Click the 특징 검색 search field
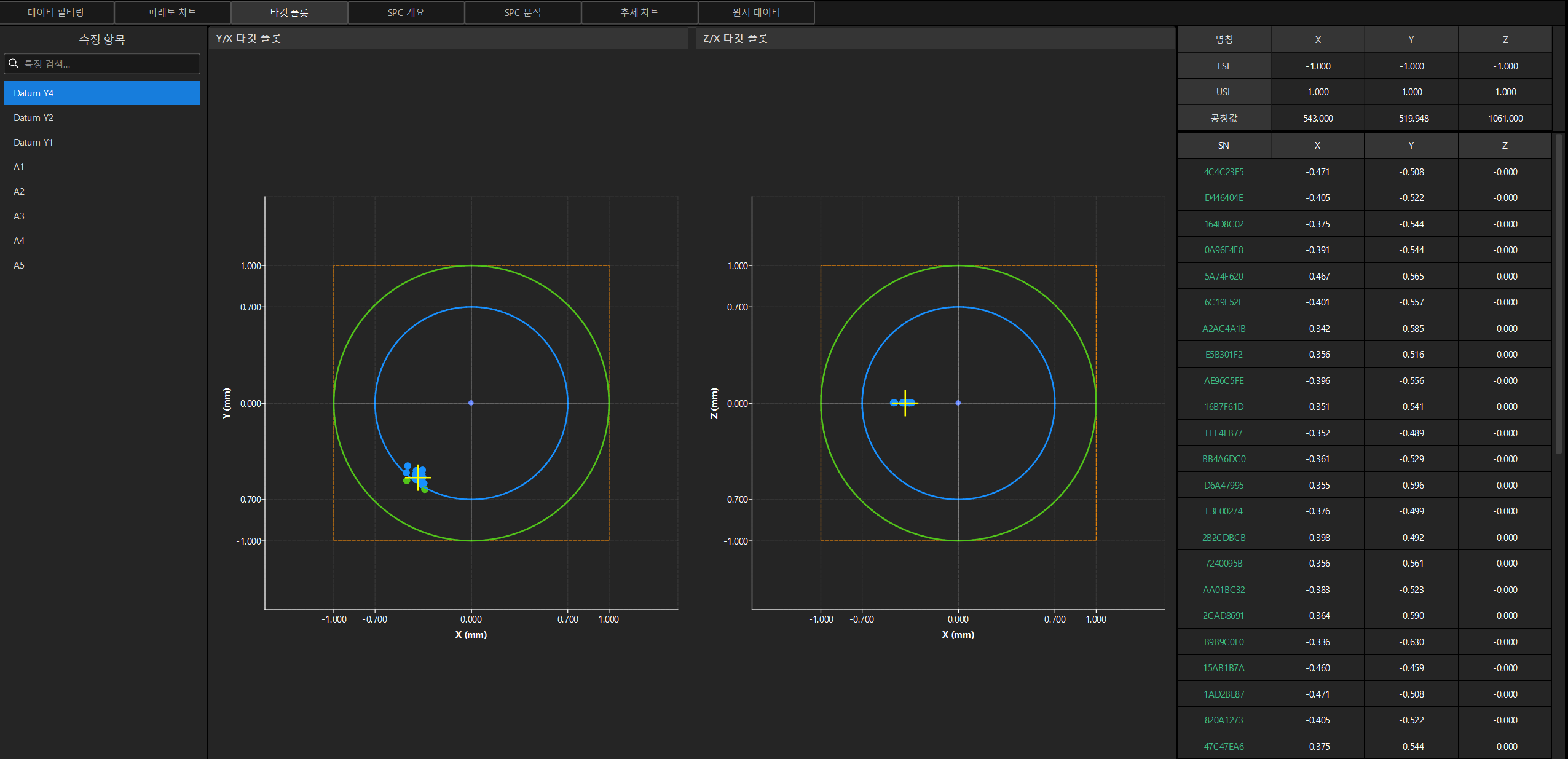This screenshot has height=759, width=1568. tap(102, 64)
